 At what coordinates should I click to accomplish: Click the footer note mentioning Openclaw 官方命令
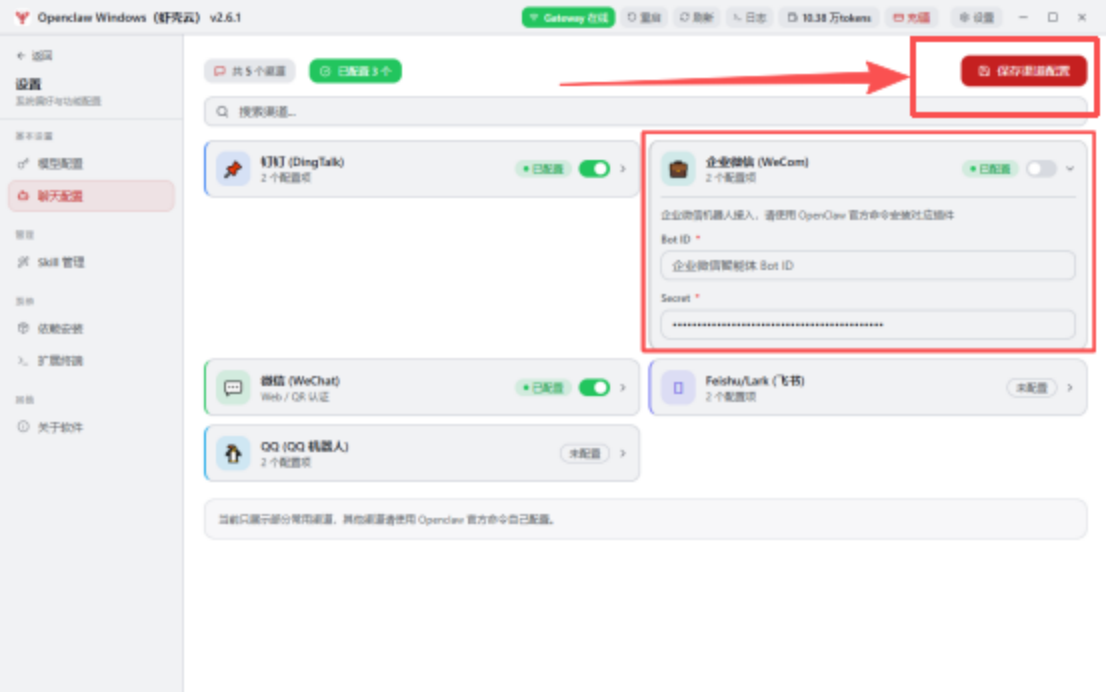pos(387,520)
